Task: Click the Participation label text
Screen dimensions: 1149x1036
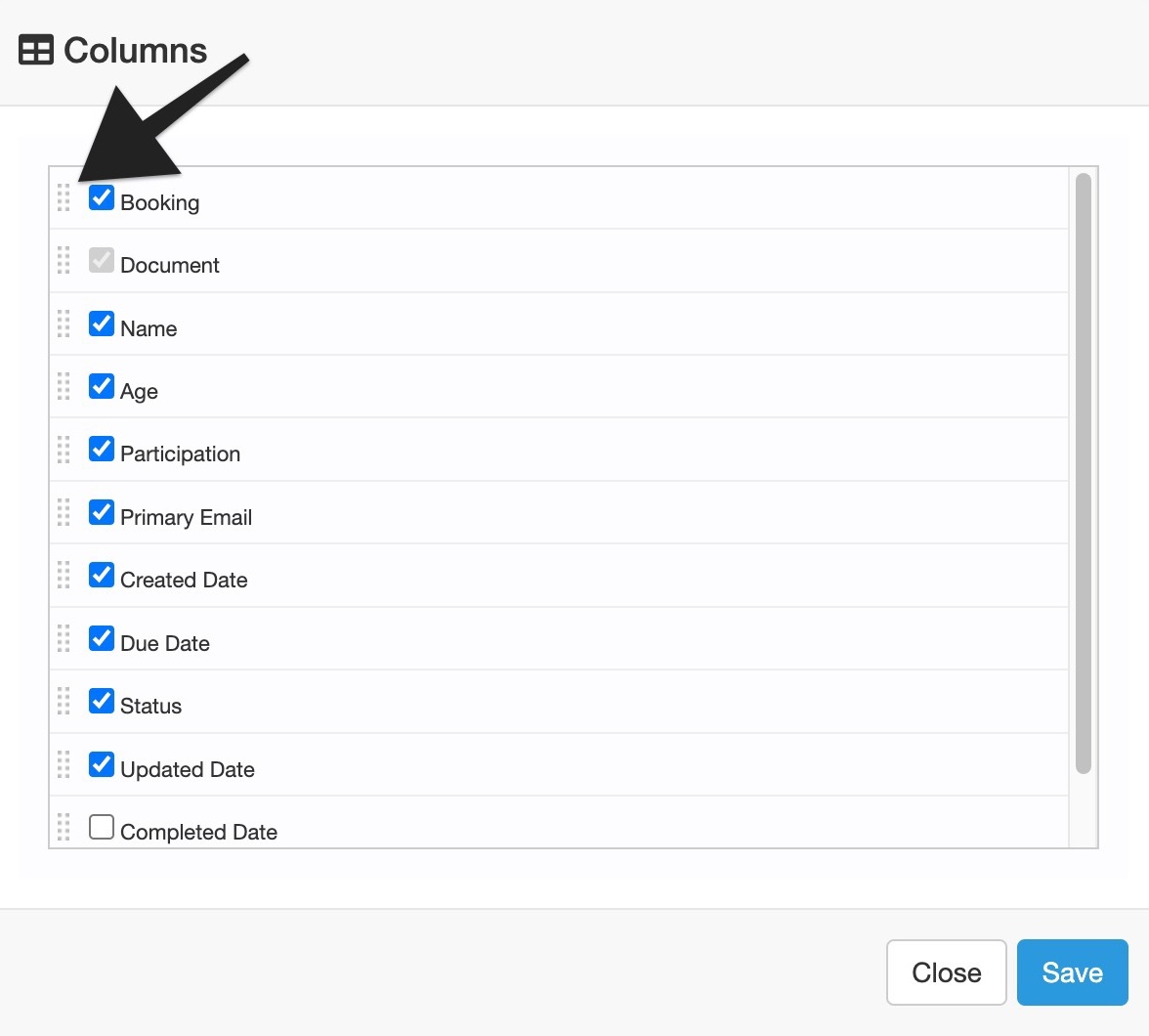Action: (180, 454)
